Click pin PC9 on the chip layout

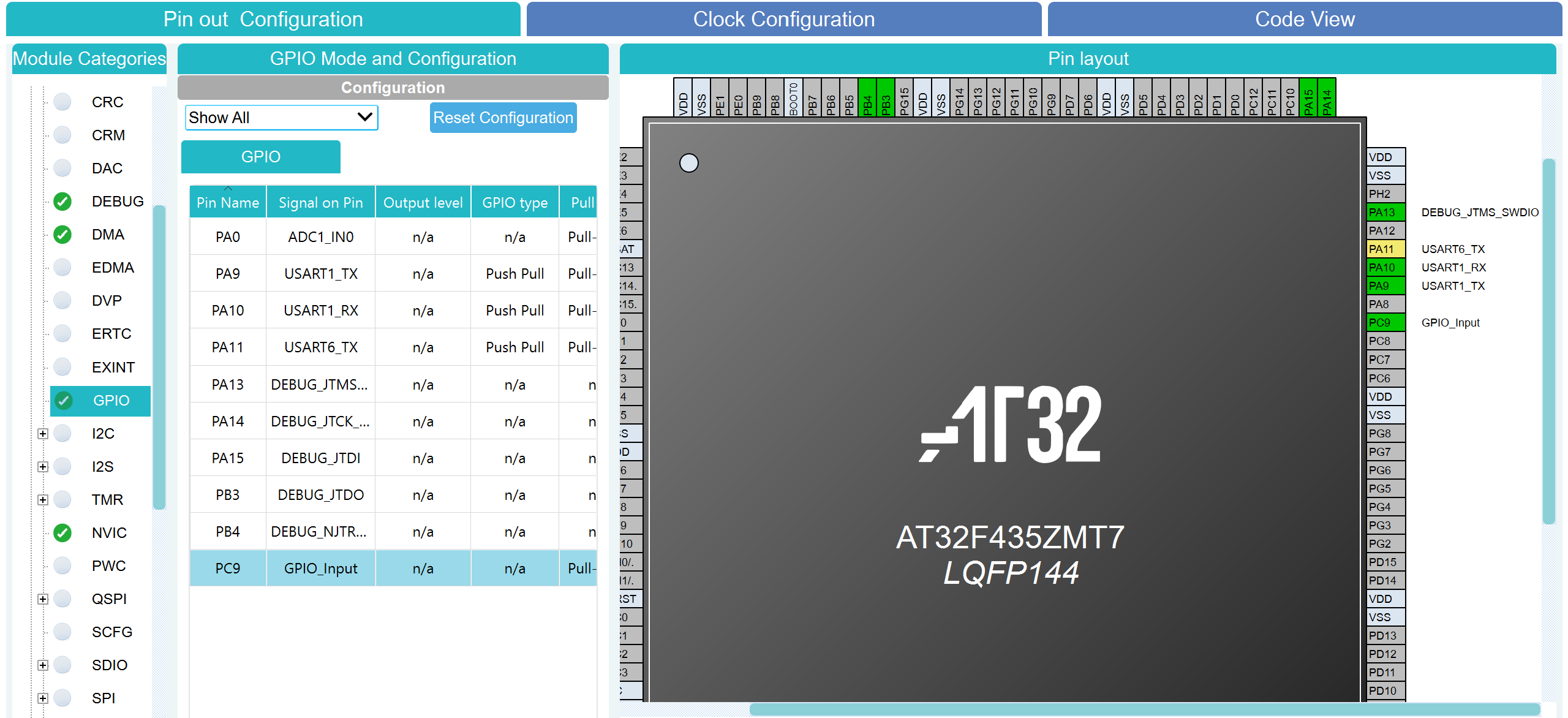coord(1386,322)
